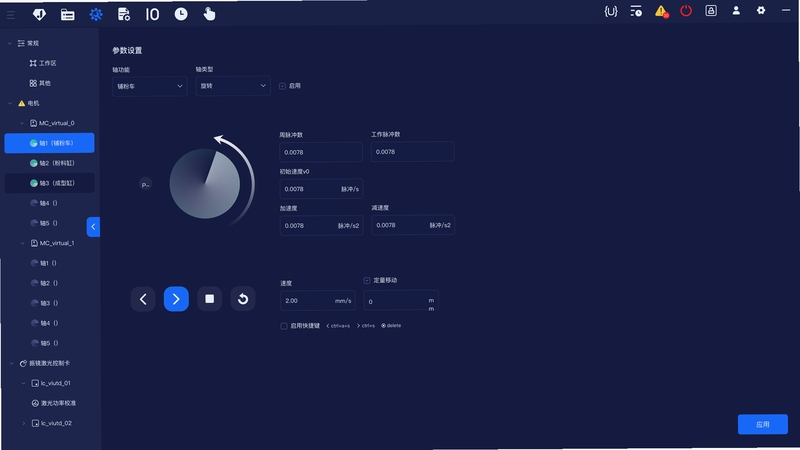Open 激光功率校准 item
This screenshot has height=450, width=800.
(54, 404)
